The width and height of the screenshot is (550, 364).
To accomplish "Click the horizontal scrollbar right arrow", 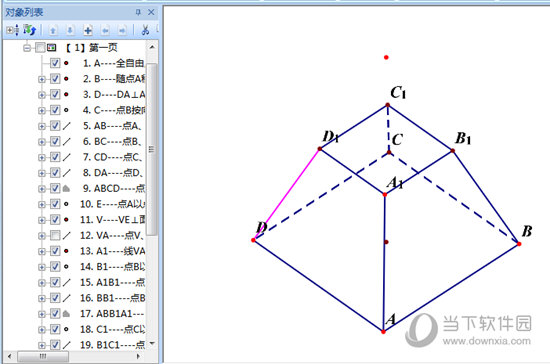I will pyautogui.click(x=138, y=356).
